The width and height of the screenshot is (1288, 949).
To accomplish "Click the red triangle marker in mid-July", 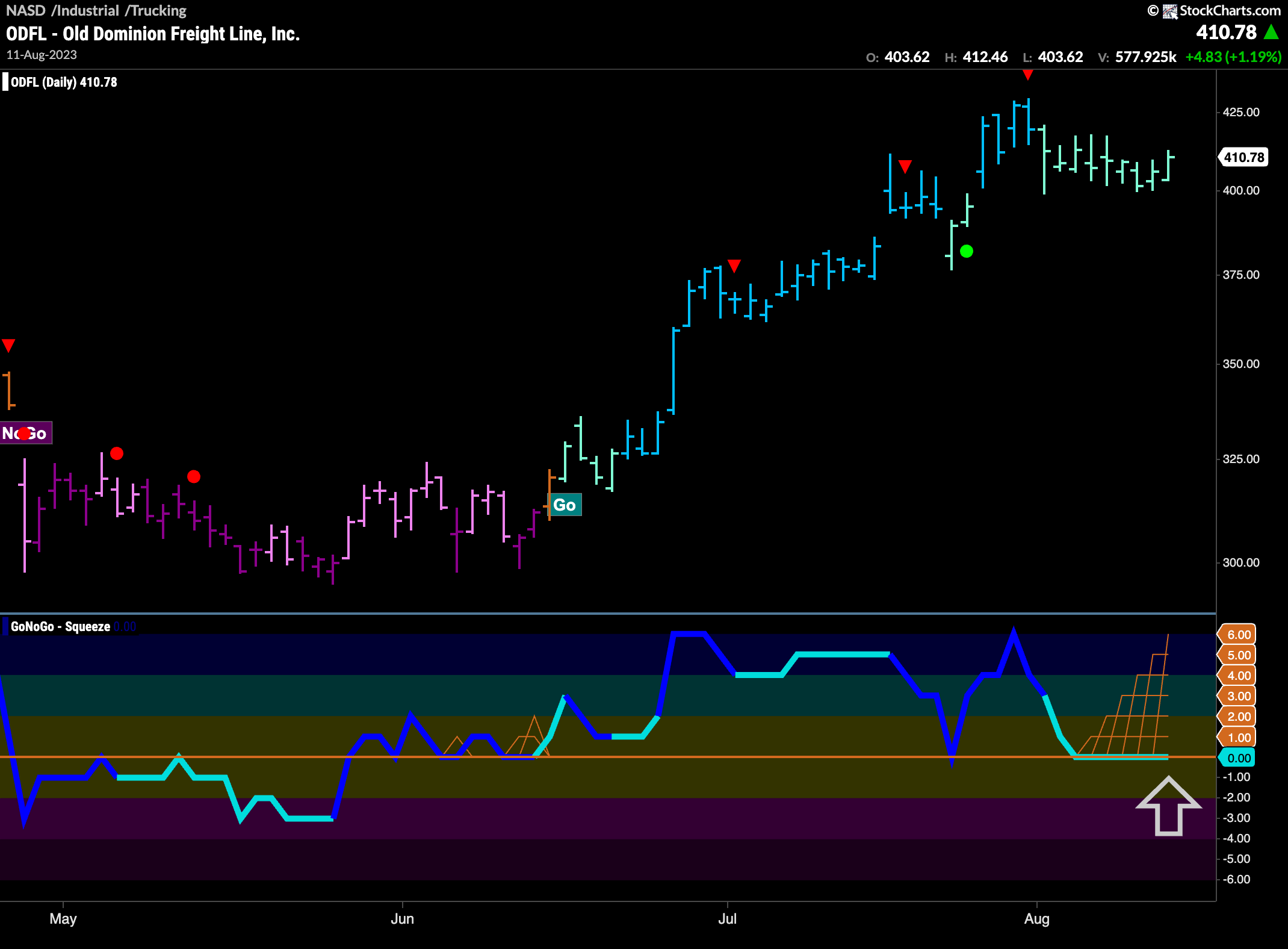I will pos(905,166).
